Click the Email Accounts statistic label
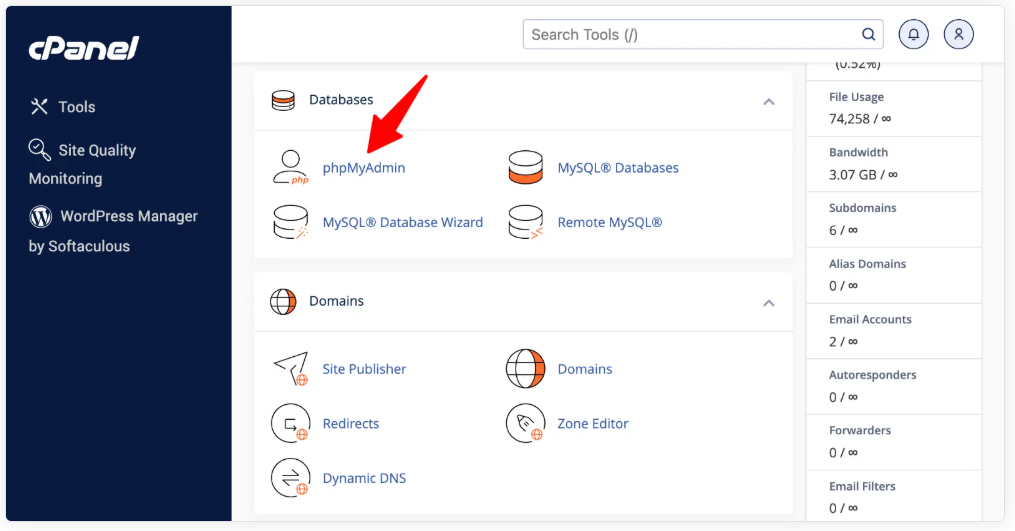This screenshot has height=531, width=1015. (870, 319)
